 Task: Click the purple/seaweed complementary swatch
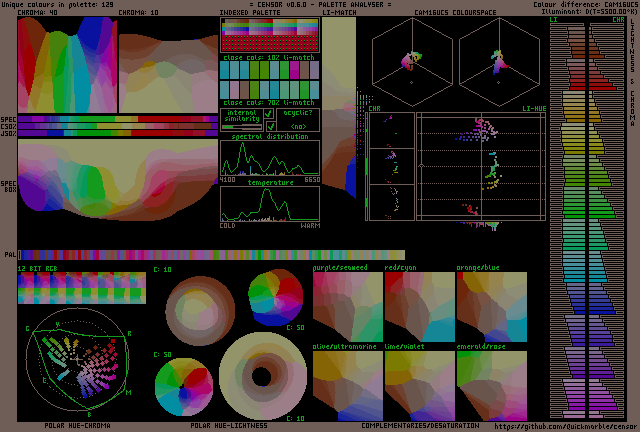(x=348, y=307)
